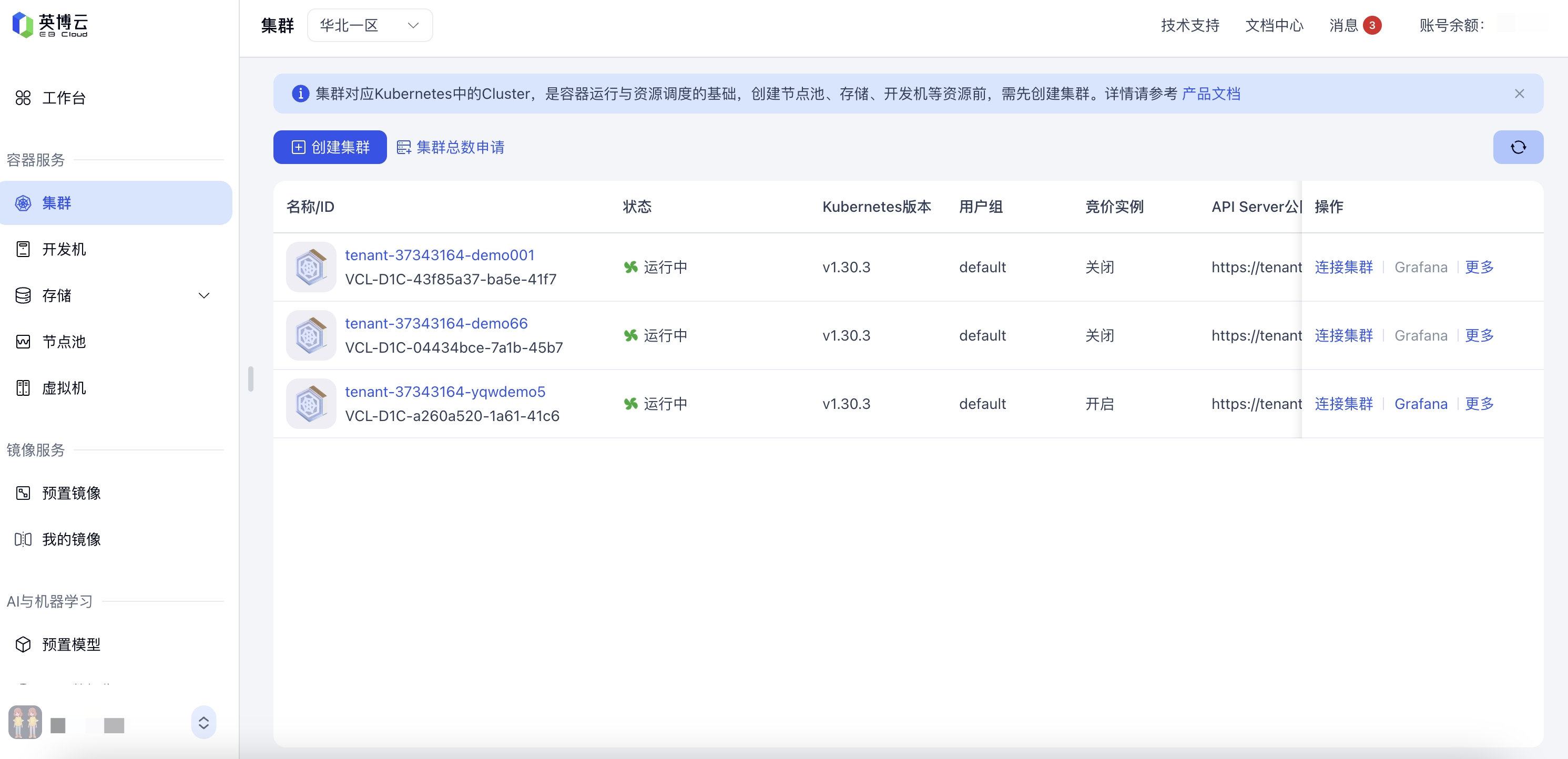Click the info icon in the blue banner
The height and width of the screenshot is (759, 1568).
tap(300, 94)
